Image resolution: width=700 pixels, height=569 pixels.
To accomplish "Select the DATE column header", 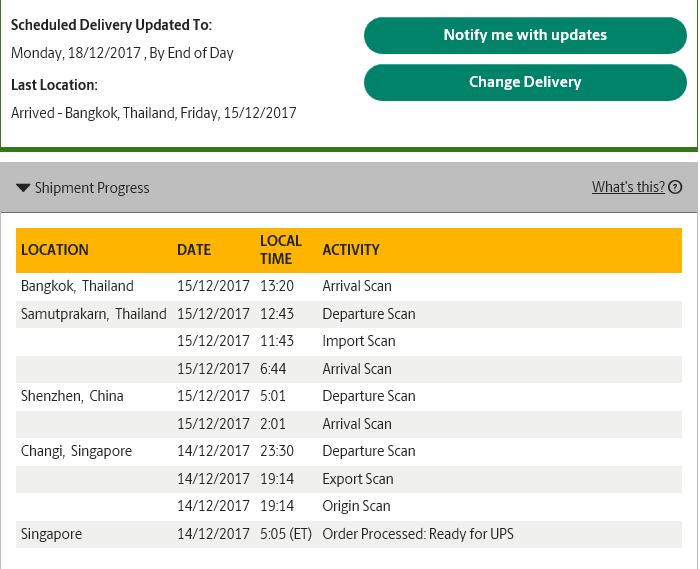I will point(194,250).
